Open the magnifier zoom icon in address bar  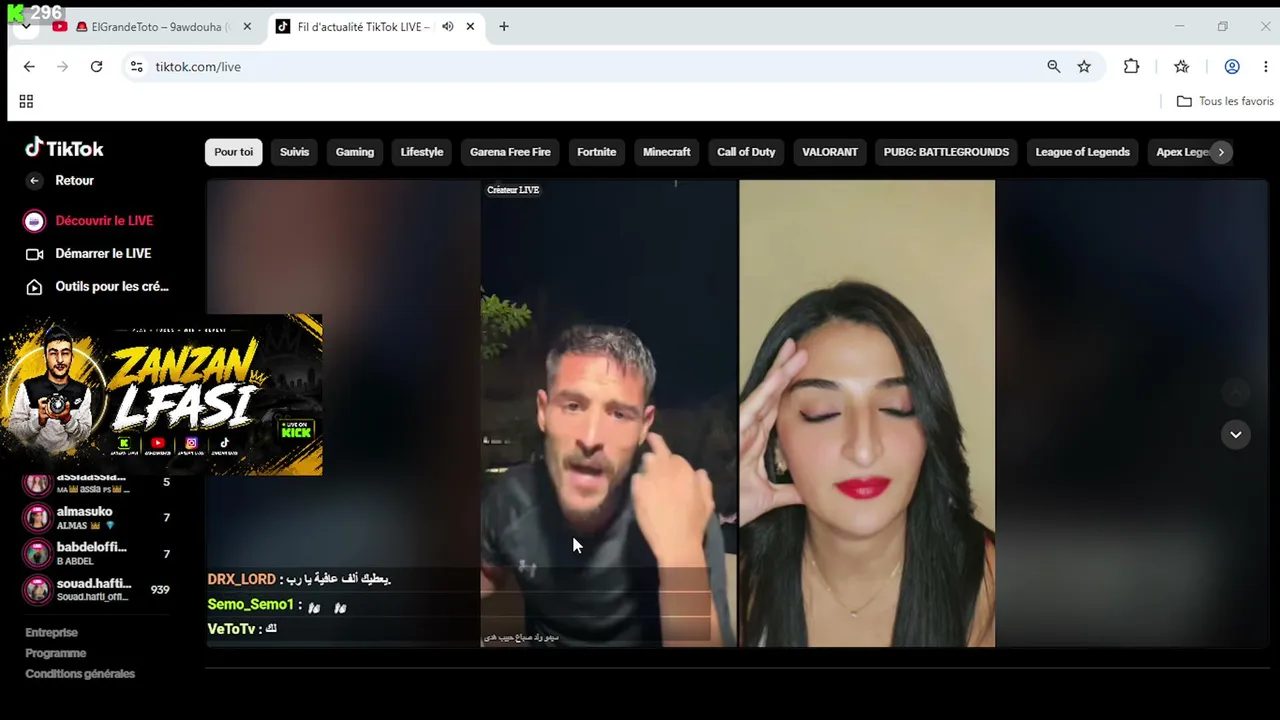coord(1053,67)
